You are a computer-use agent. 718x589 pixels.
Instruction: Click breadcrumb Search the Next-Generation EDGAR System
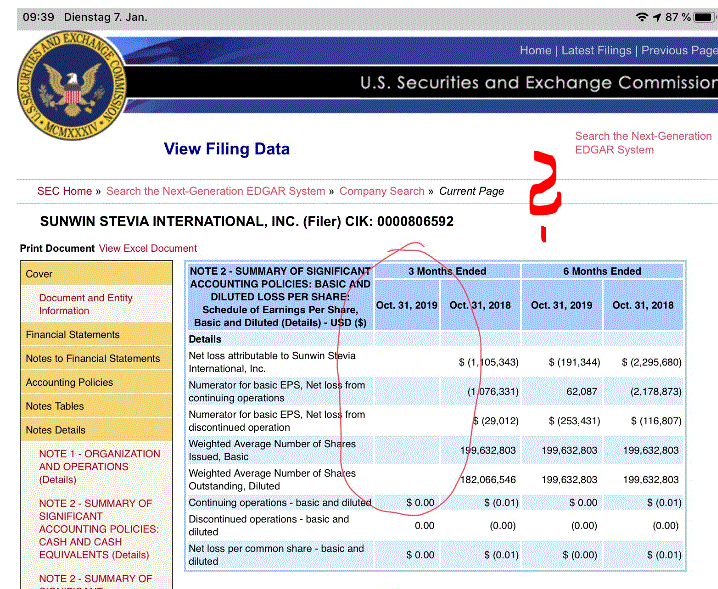pos(216,191)
